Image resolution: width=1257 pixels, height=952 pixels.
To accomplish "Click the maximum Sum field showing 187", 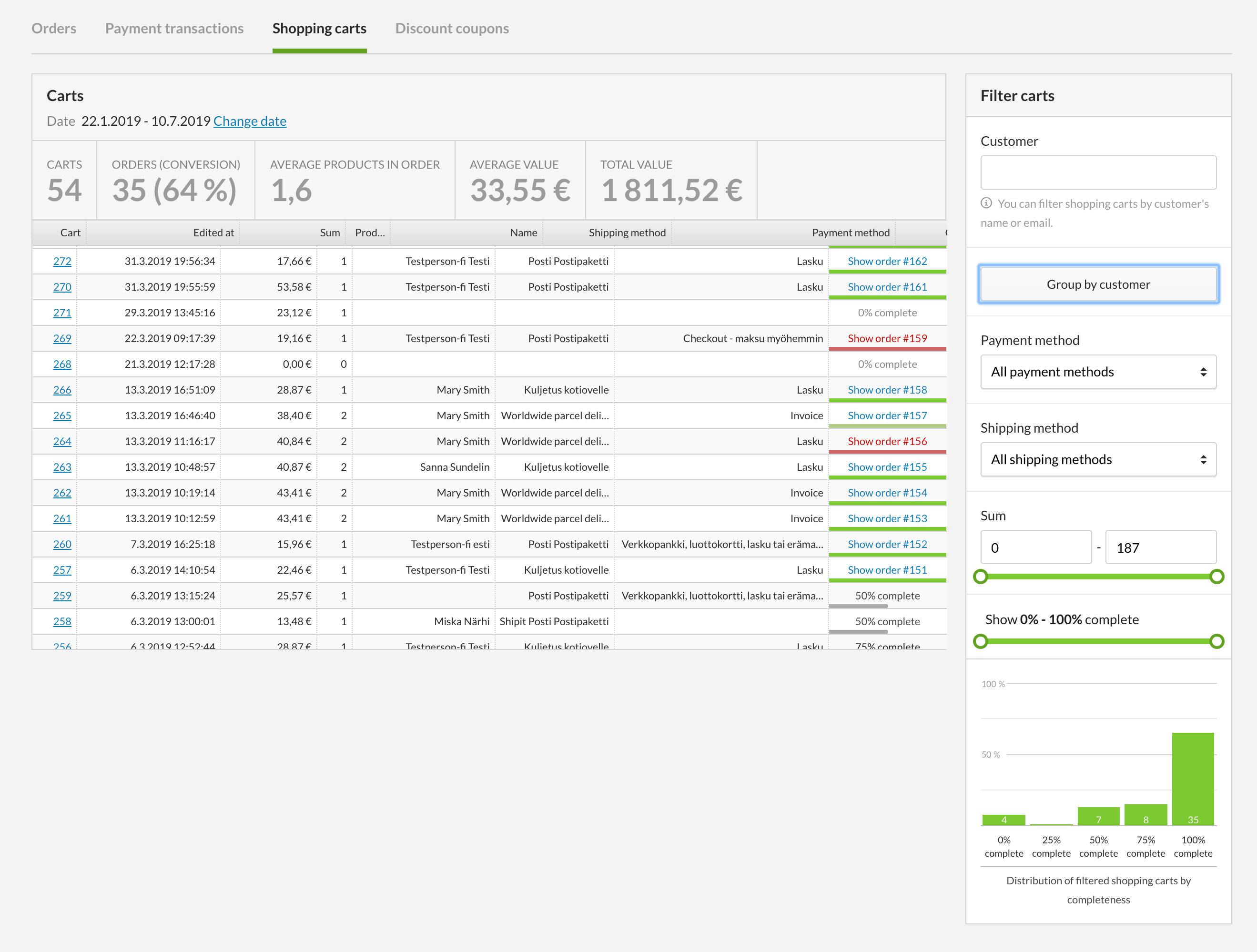I will [1160, 547].
